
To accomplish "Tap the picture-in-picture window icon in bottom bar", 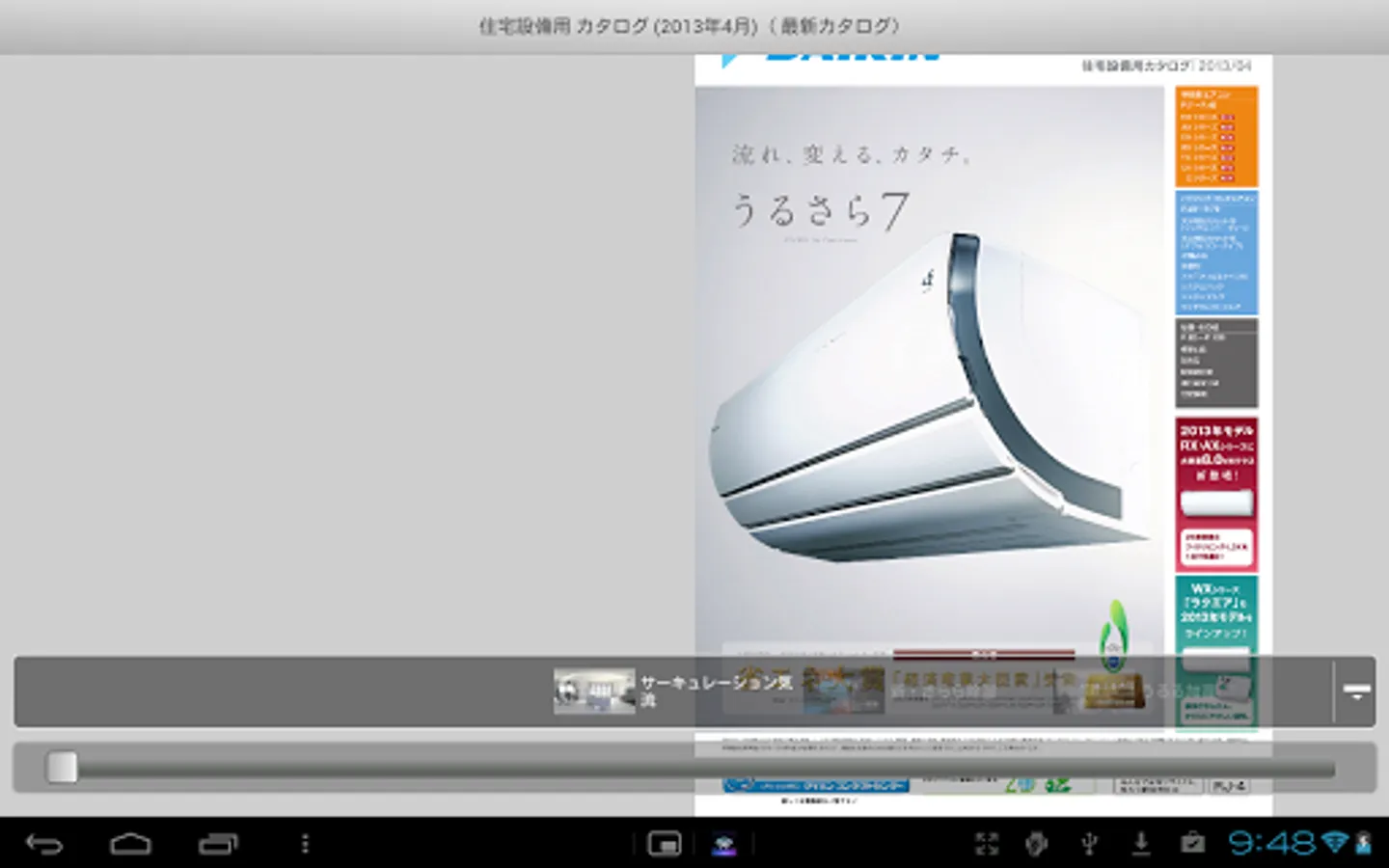I will click(665, 845).
